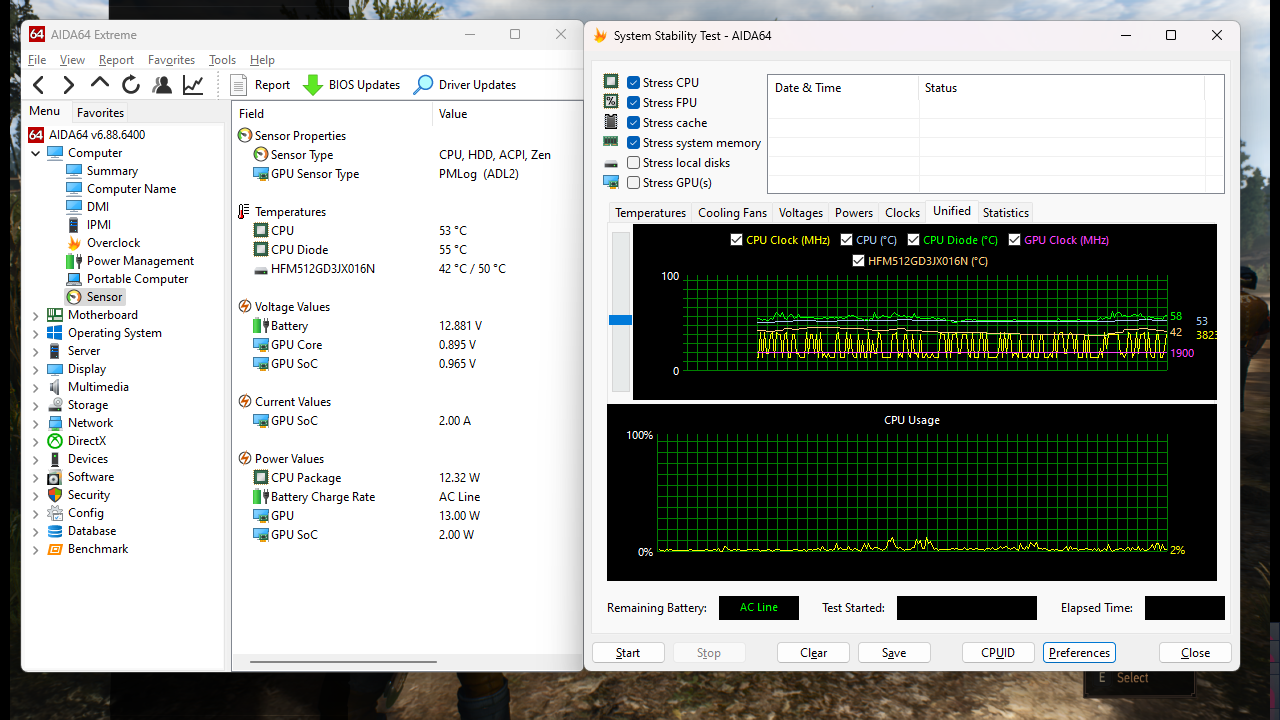The image size is (1280, 720).
Task: Toggle the Stress FPU checkbox
Action: pyautogui.click(x=633, y=103)
